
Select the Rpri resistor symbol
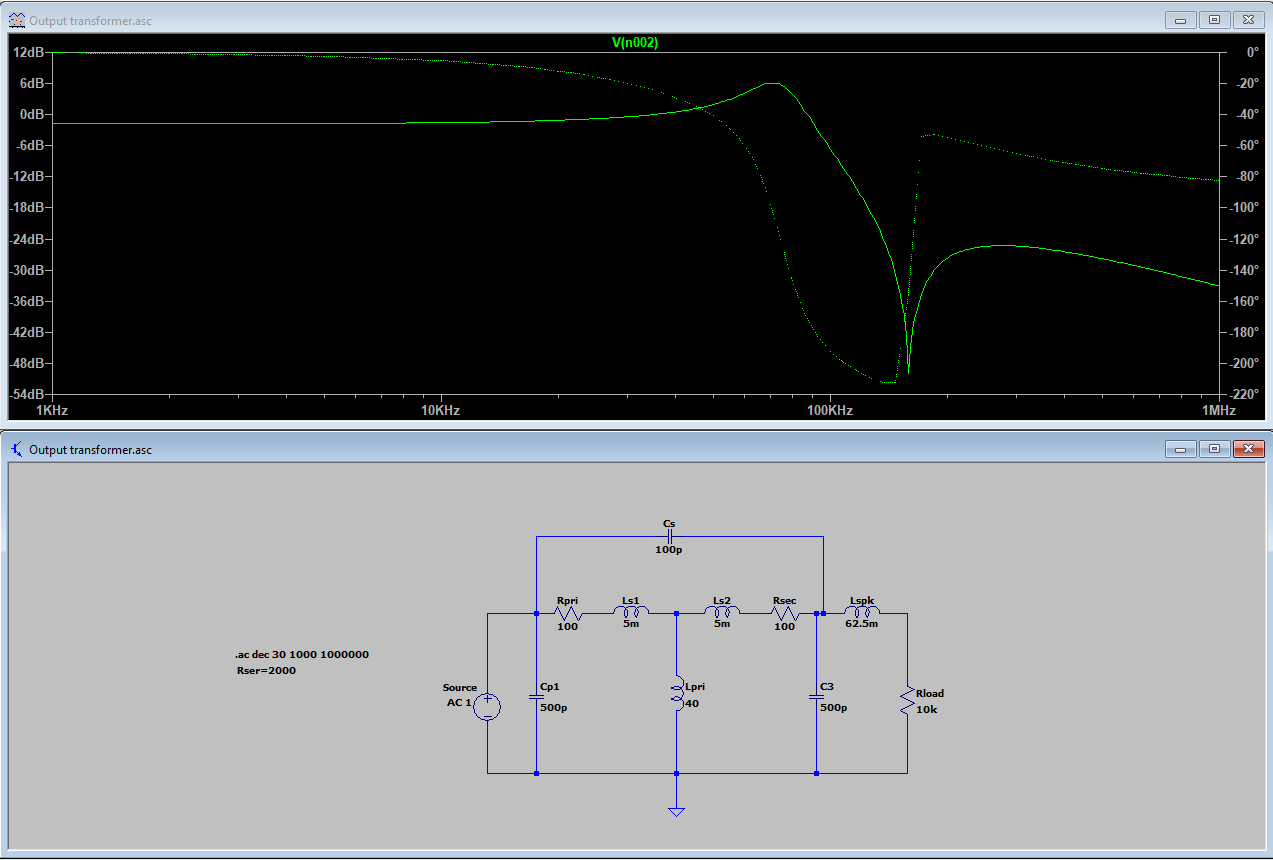coord(568,613)
